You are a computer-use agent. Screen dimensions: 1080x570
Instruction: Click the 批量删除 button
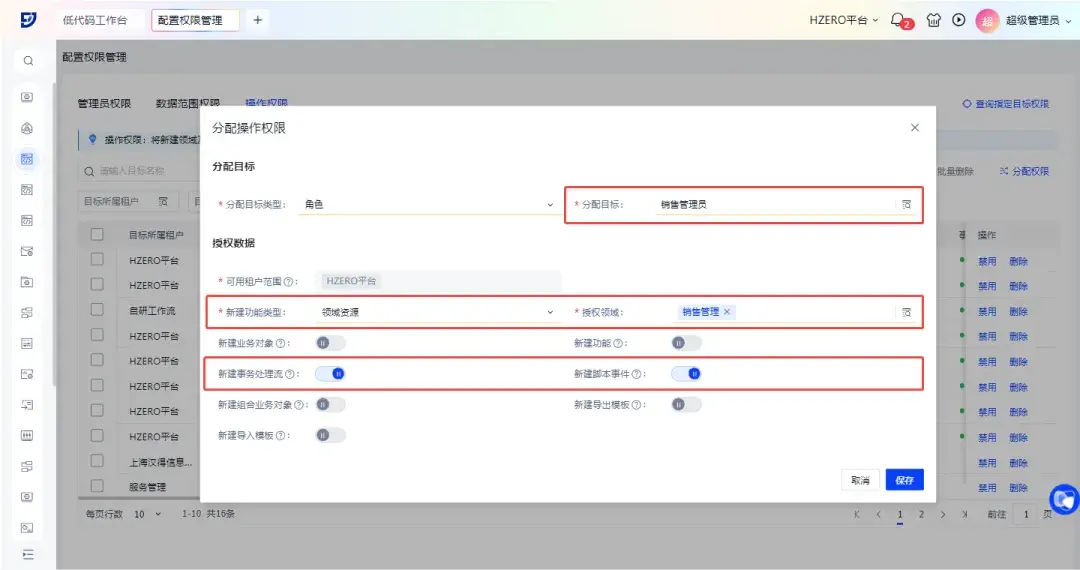click(x=955, y=171)
